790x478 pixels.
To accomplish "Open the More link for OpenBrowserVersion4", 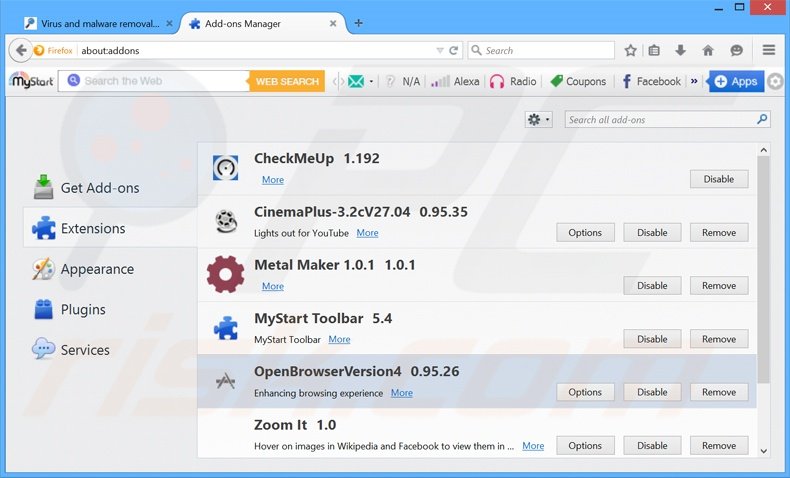I will (402, 393).
